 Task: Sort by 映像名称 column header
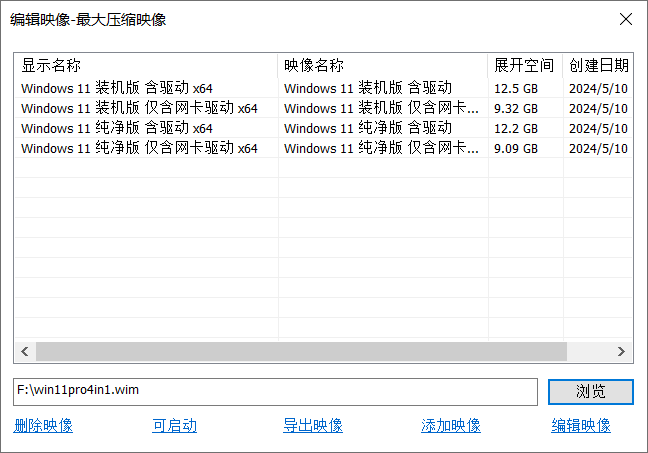pos(382,65)
